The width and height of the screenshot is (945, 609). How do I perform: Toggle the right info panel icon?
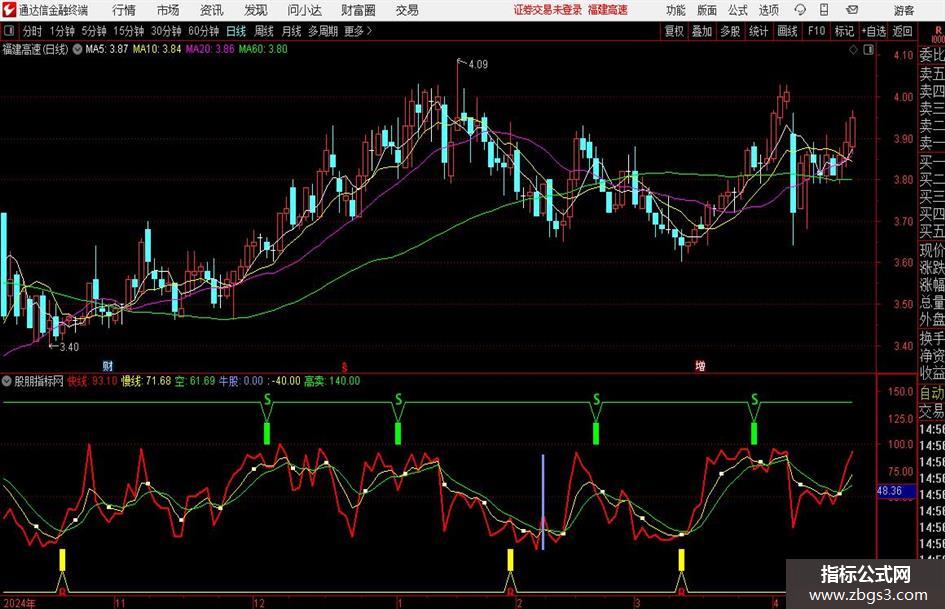pyautogui.click(x=868, y=50)
